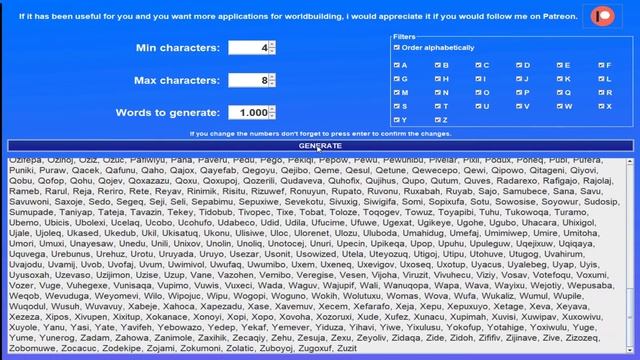Focus the Words to generate input field
This screenshot has width=640, height=360.
pos(248,113)
